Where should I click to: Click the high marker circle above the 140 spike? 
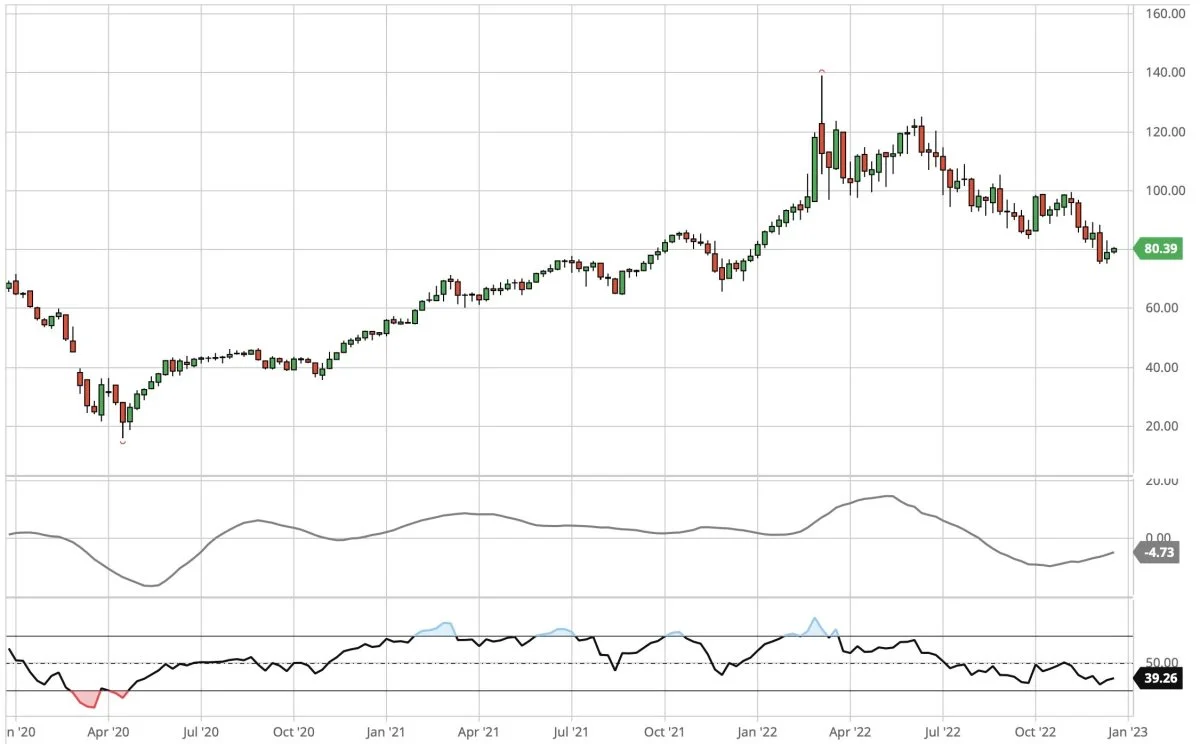(x=821, y=72)
